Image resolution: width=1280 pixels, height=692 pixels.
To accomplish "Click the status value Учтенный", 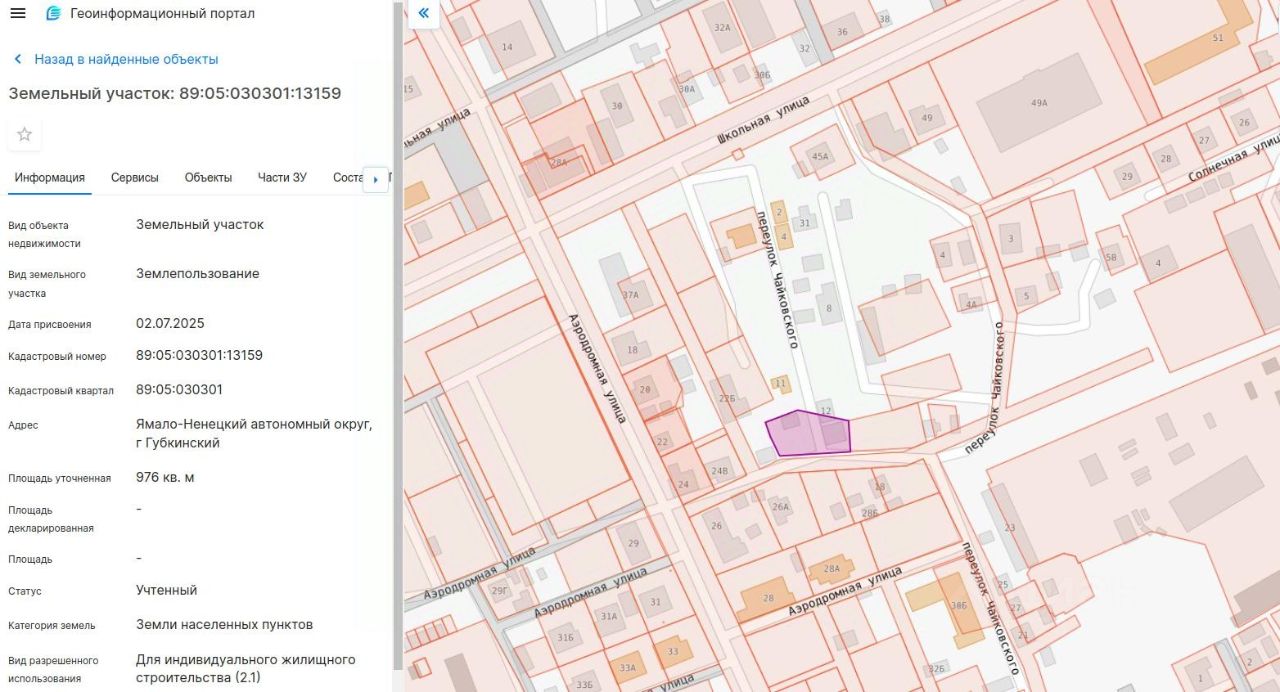I will click(x=166, y=590).
